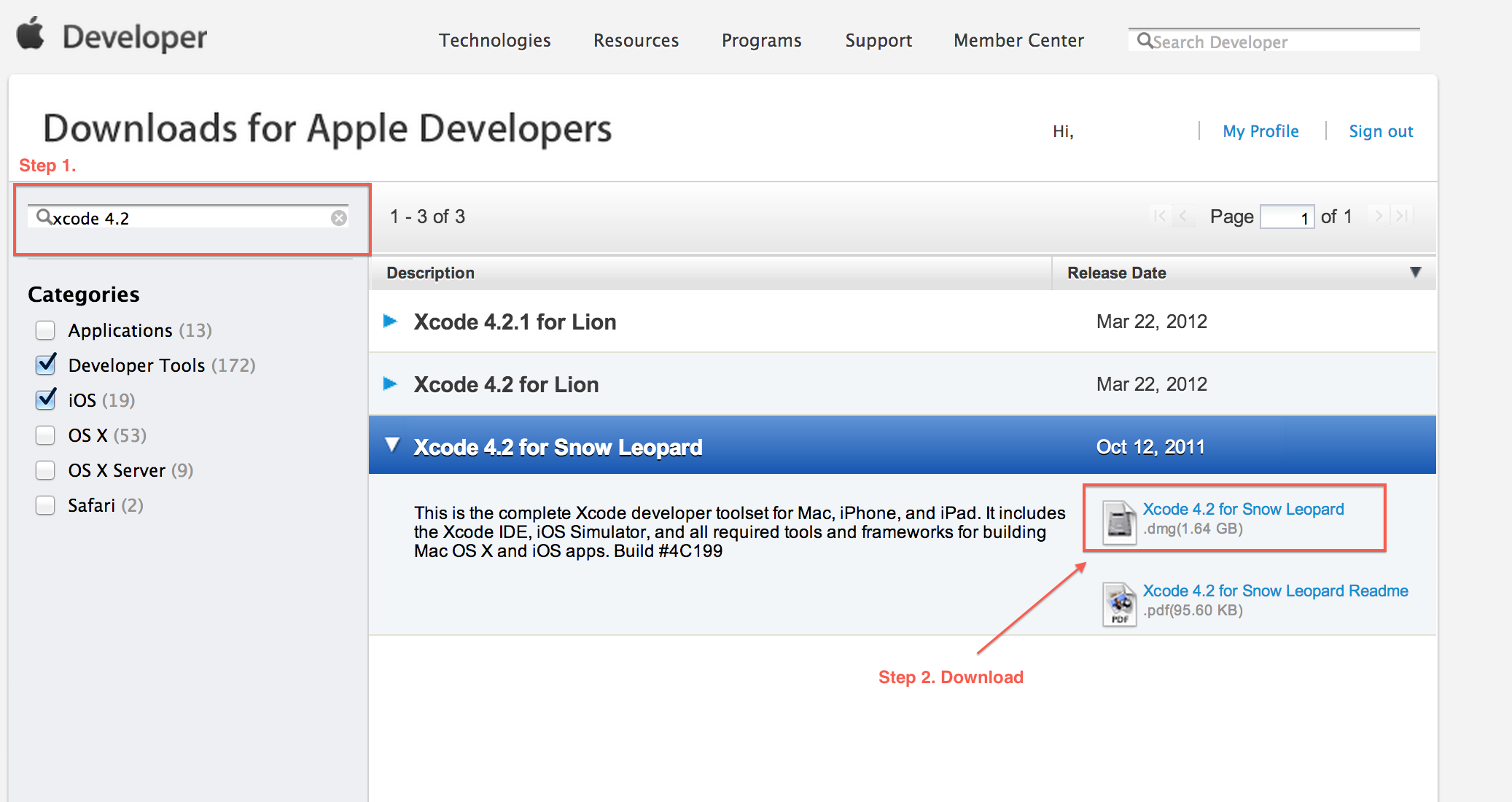This screenshot has width=1512, height=802.
Task: Uncheck the Developer Tools category
Action: (x=46, y=364)
